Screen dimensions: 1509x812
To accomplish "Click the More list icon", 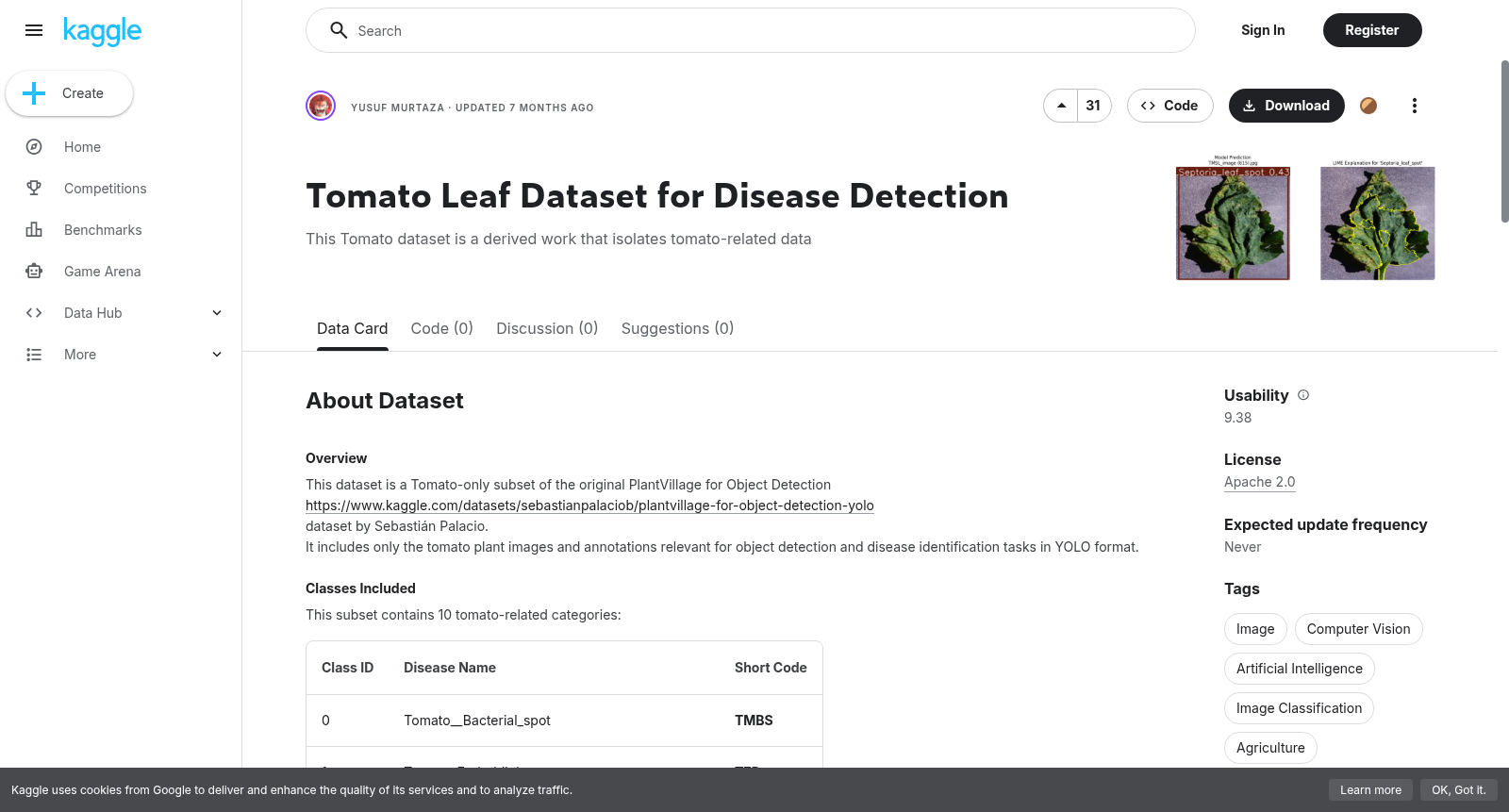I will [x=34, y=355].
